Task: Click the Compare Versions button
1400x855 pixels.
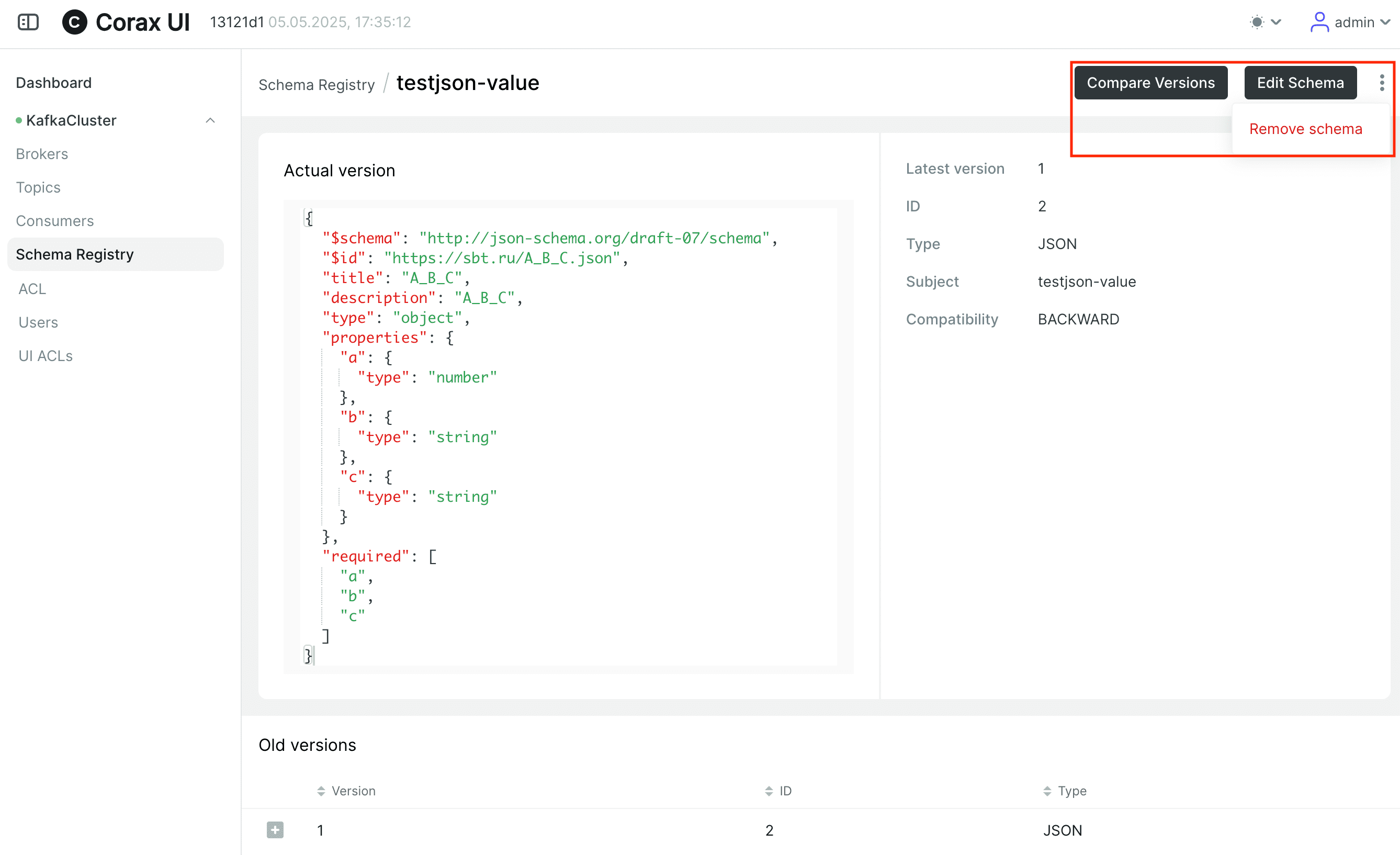Action: coord(1150,83)
